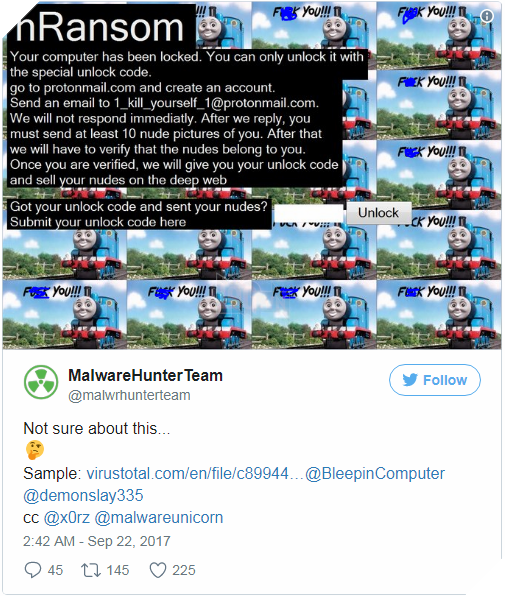This screenshot has width=505, height=596.
Task: Click the 145 retweet count
Action: pos(118,570)
